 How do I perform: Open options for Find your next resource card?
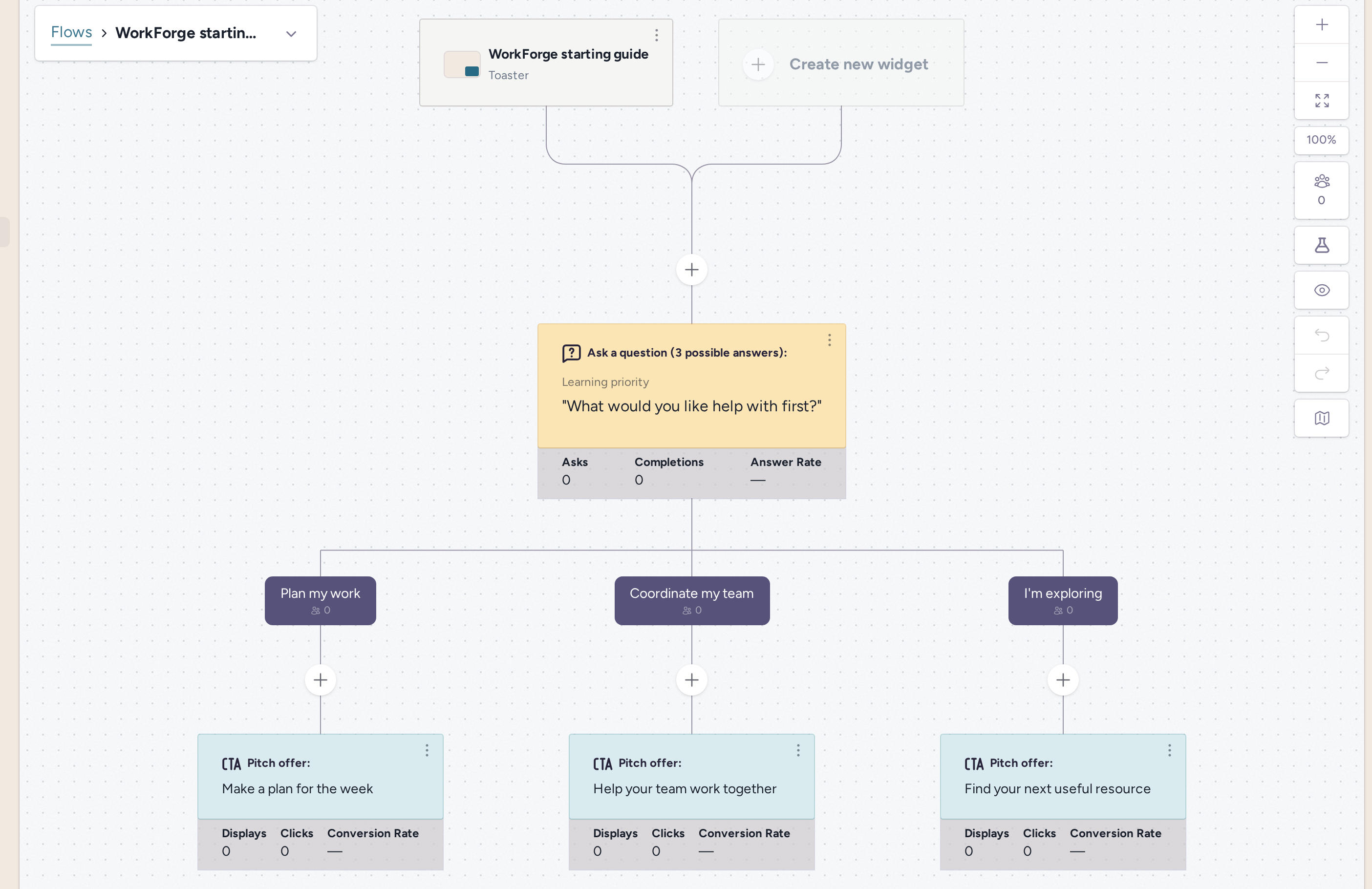1169,750
